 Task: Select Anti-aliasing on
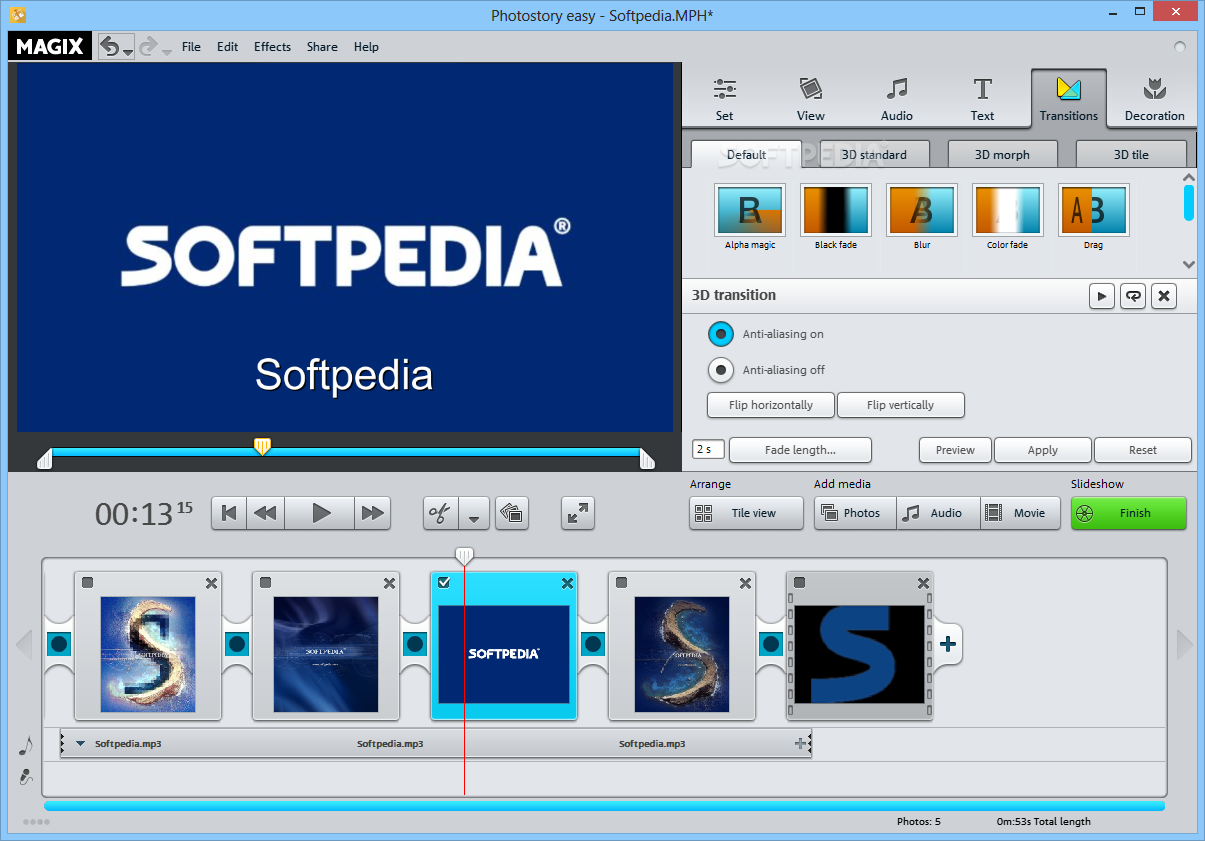coord(721,334)
